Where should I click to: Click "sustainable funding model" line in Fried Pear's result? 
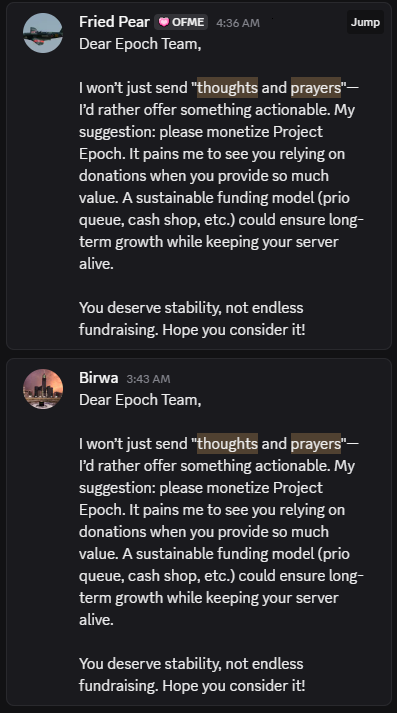(x=214, y=198)
